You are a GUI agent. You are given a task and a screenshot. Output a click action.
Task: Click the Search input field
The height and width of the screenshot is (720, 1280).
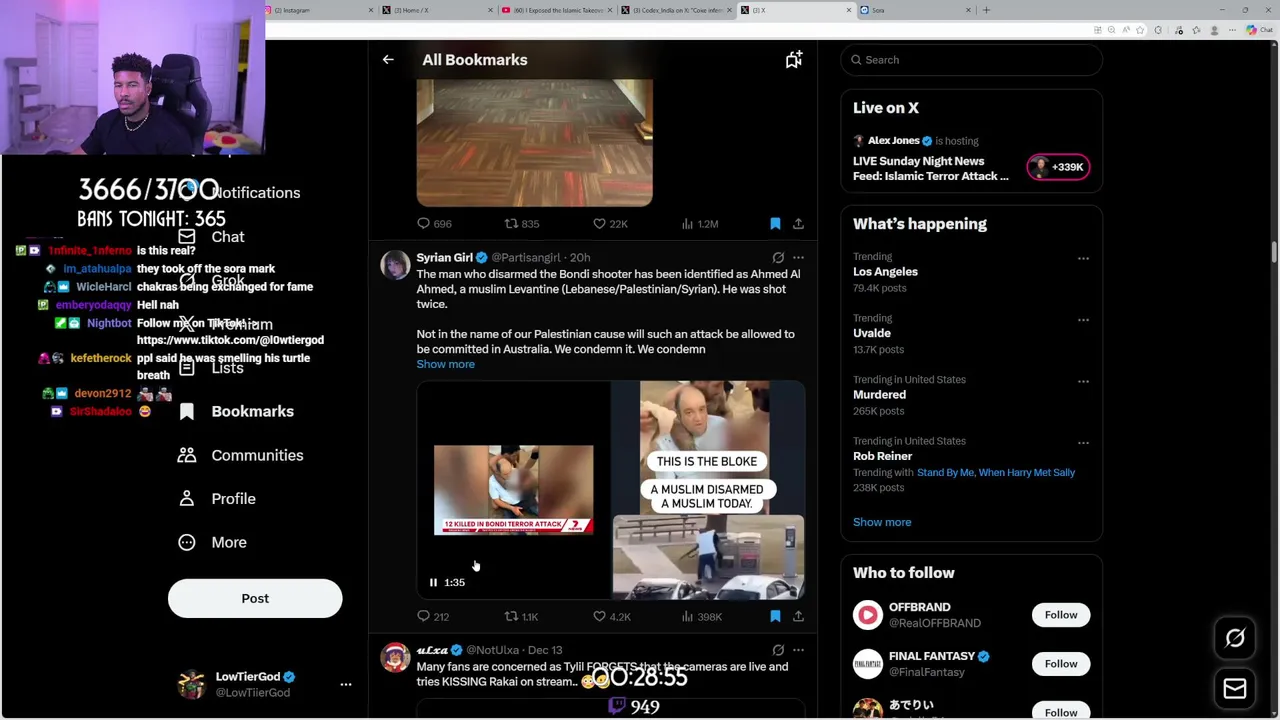click(971, 60)
